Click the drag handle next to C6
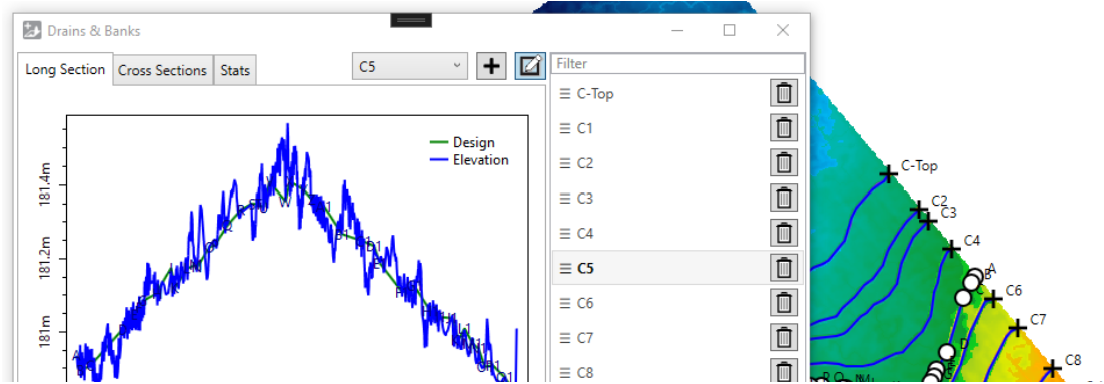The height and width of the screenshot is (384, 1104). (x=564, y=303)
